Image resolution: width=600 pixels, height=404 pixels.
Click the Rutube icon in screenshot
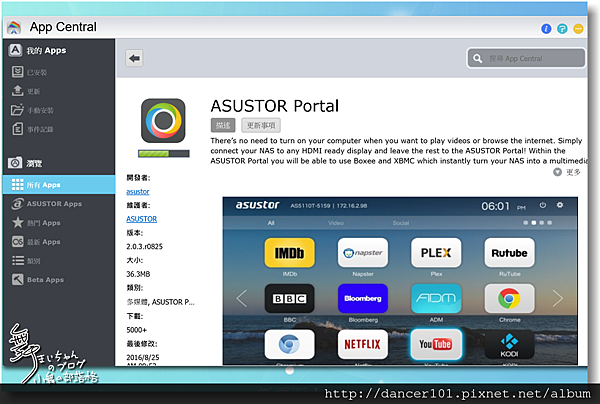point(509,253)
